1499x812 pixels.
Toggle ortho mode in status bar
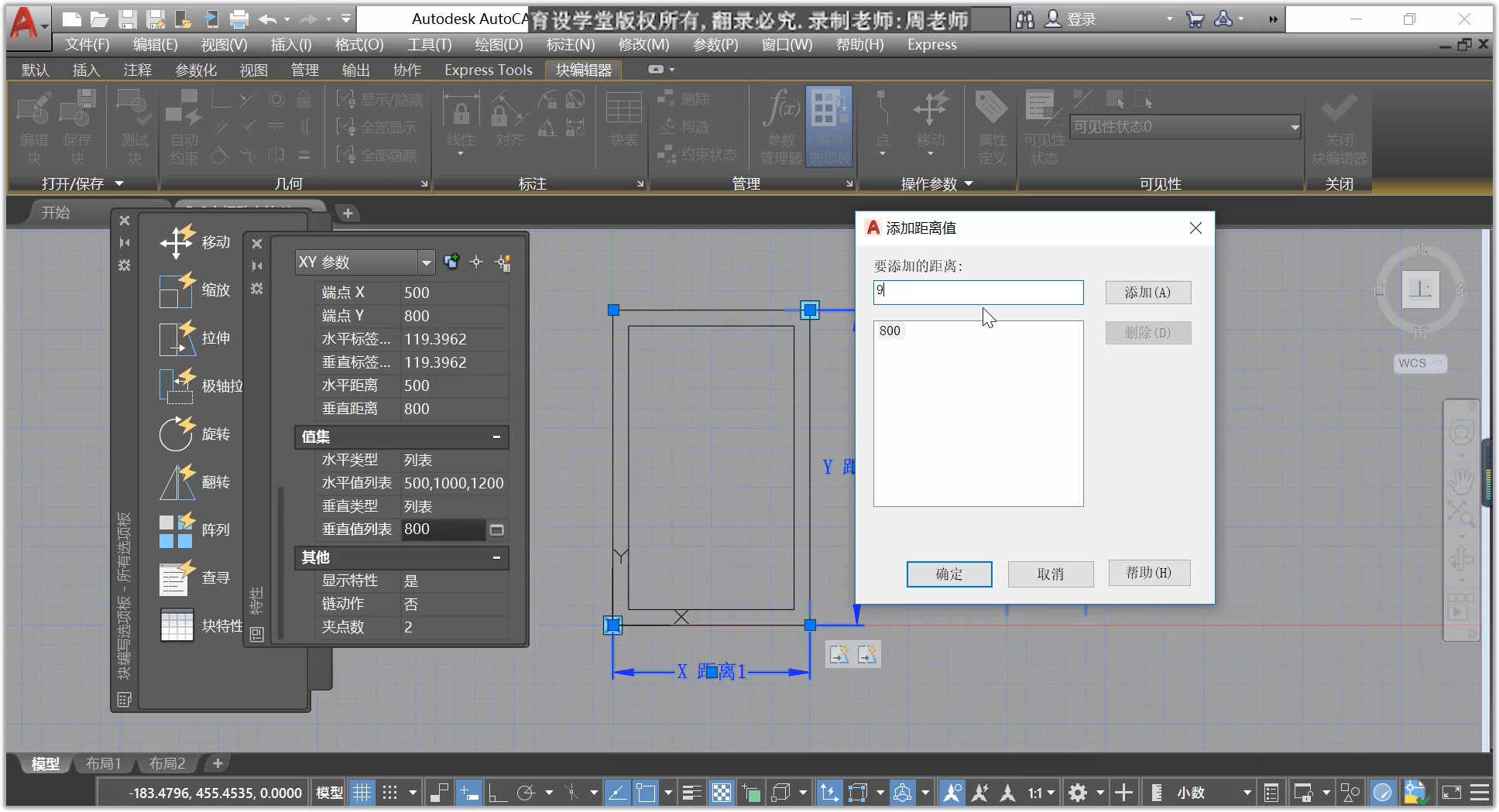pos(497,793)
